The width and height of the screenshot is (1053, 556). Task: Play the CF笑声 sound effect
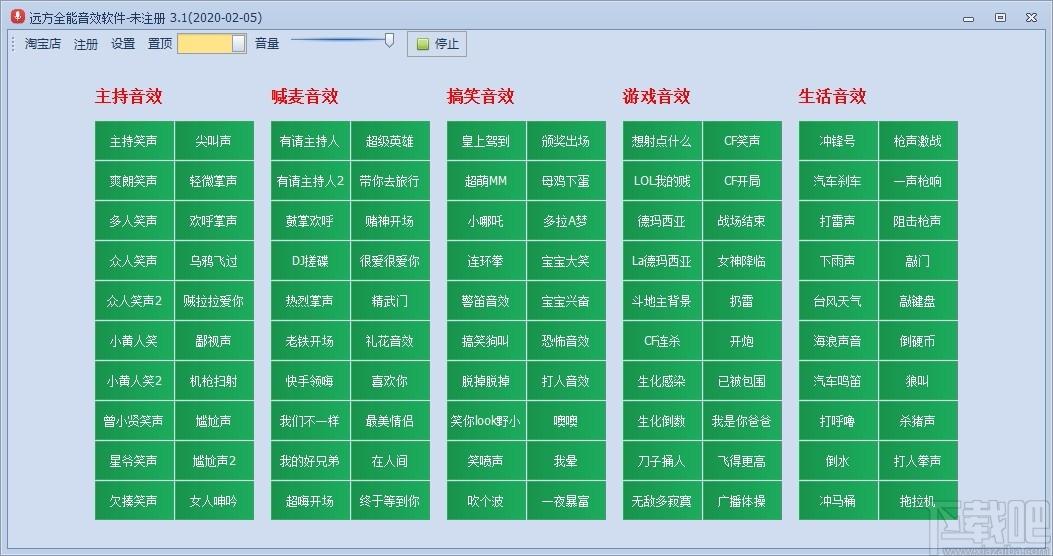742,141
